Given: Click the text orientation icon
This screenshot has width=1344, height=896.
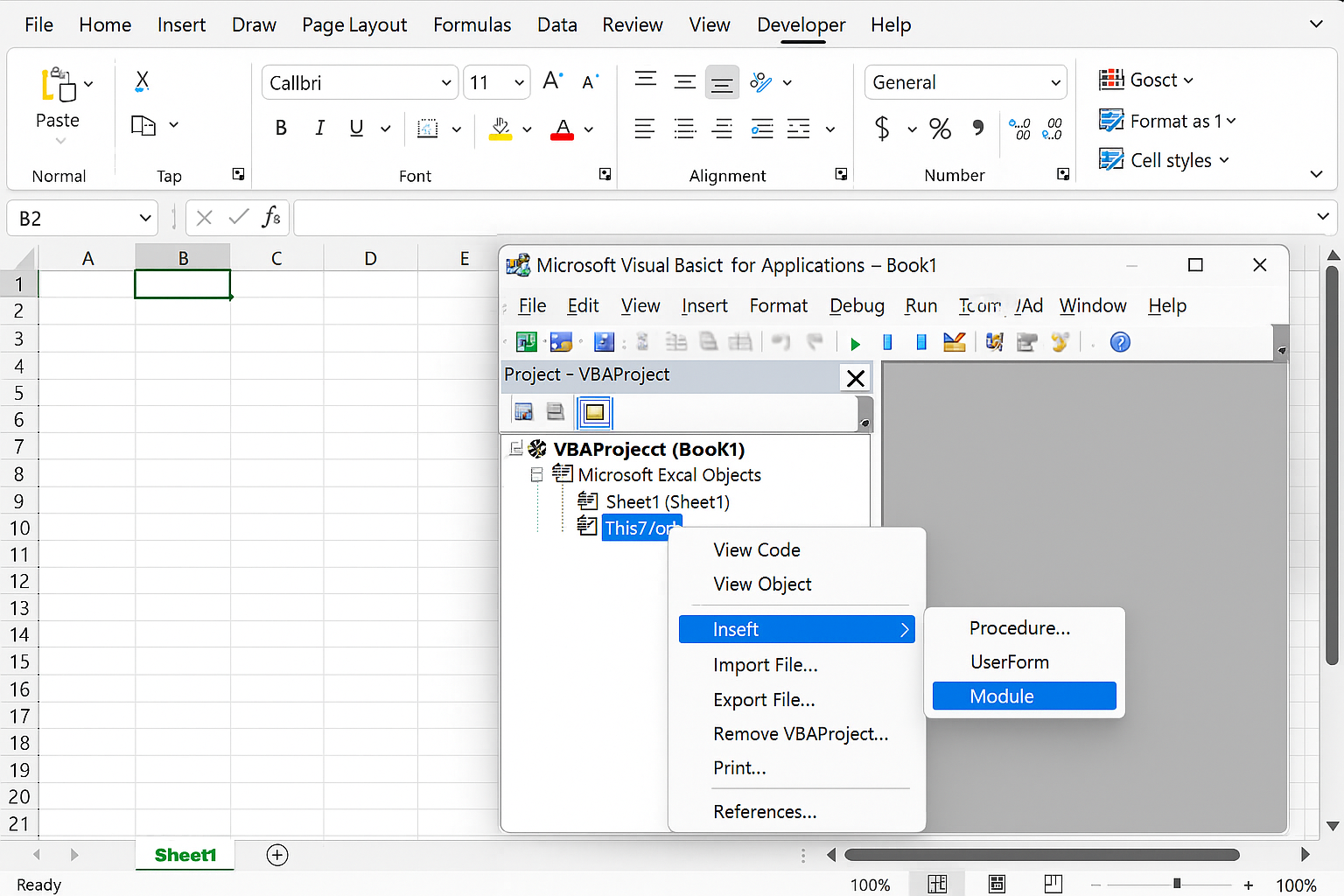Looking at the screenshot, I should [761, 82].
